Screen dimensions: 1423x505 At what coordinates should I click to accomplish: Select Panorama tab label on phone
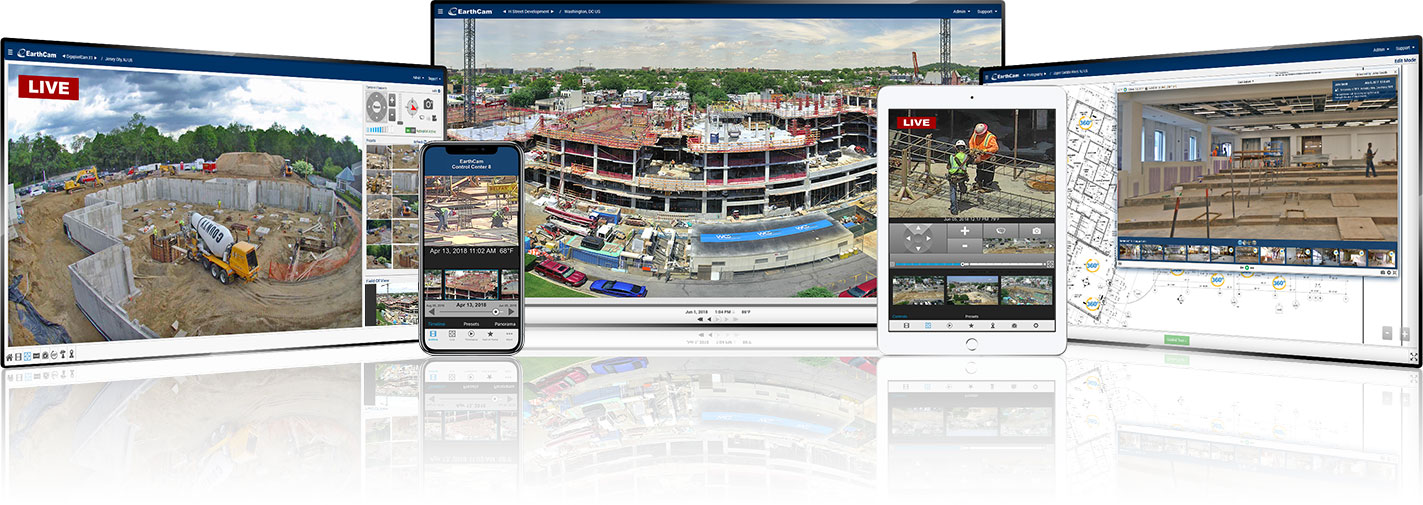505,324
